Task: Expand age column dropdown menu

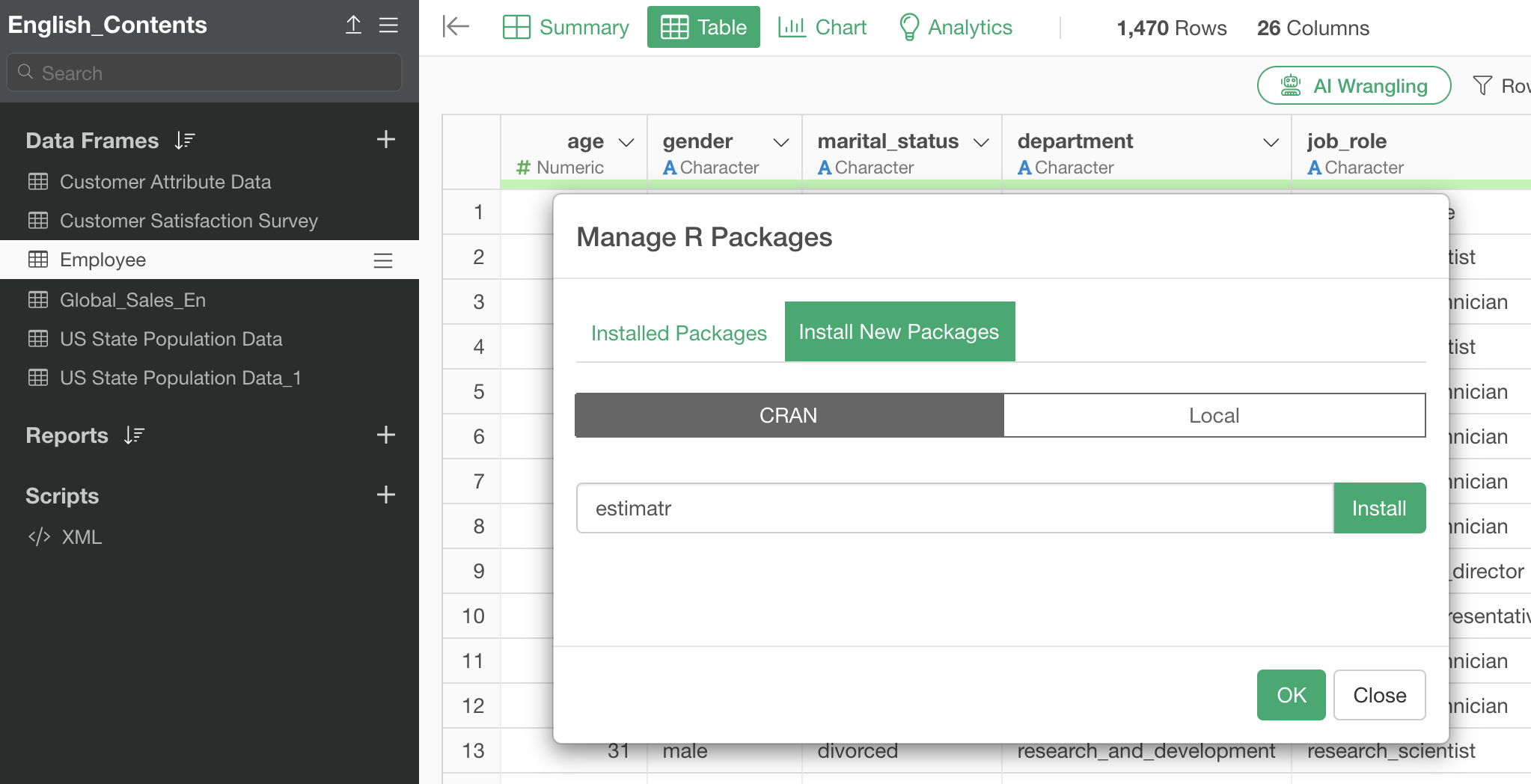Action: tap(626, 142)
